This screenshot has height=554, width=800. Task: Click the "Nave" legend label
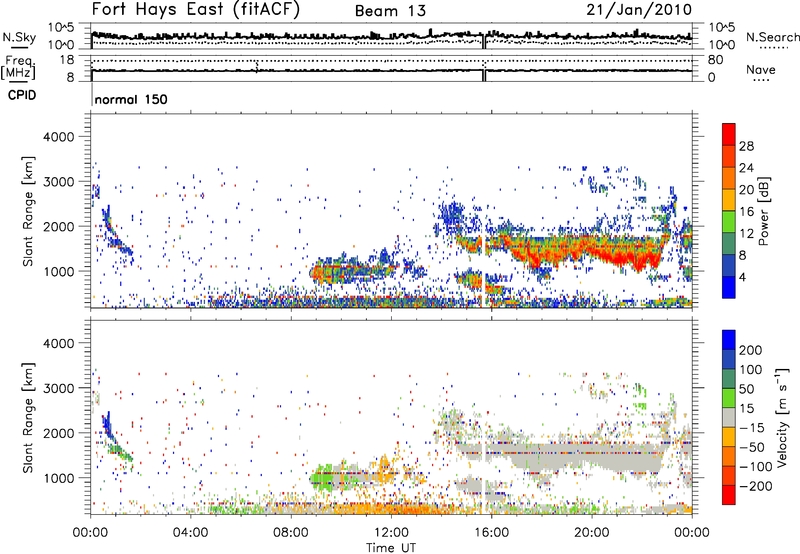click(x=761, y=69)
